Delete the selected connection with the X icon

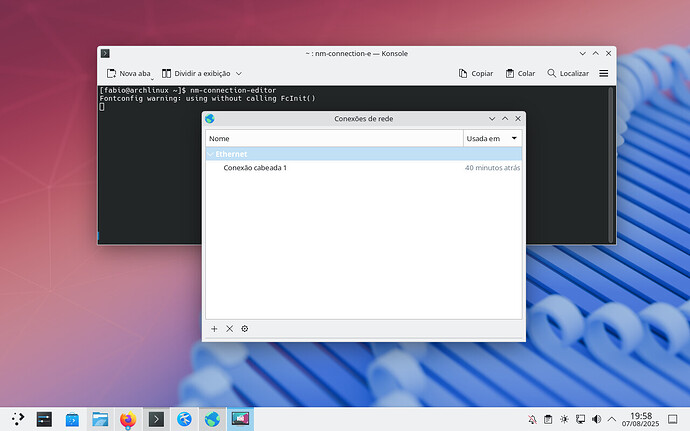[229, 329]
